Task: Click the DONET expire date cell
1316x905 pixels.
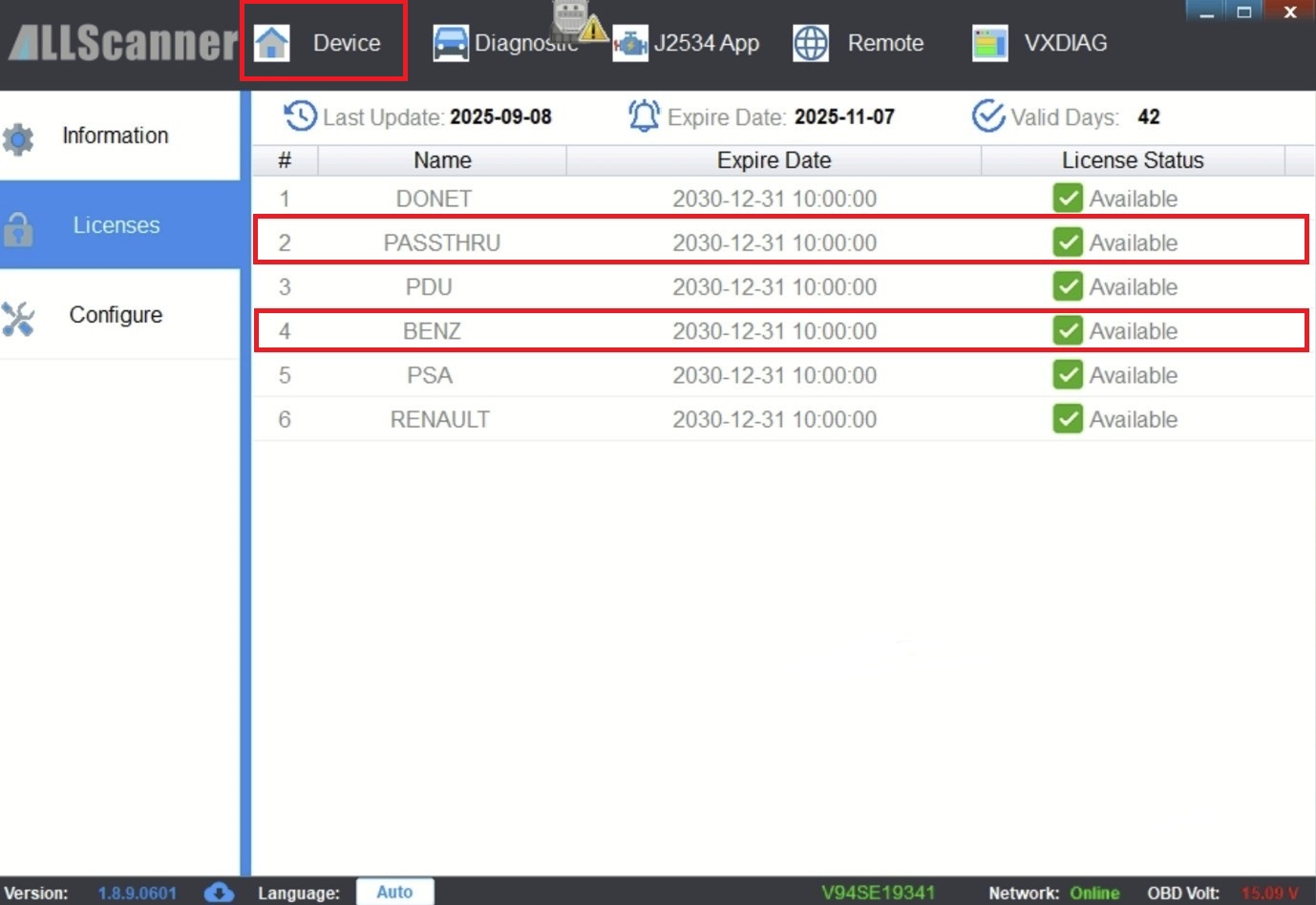Action: click(775, 199)
